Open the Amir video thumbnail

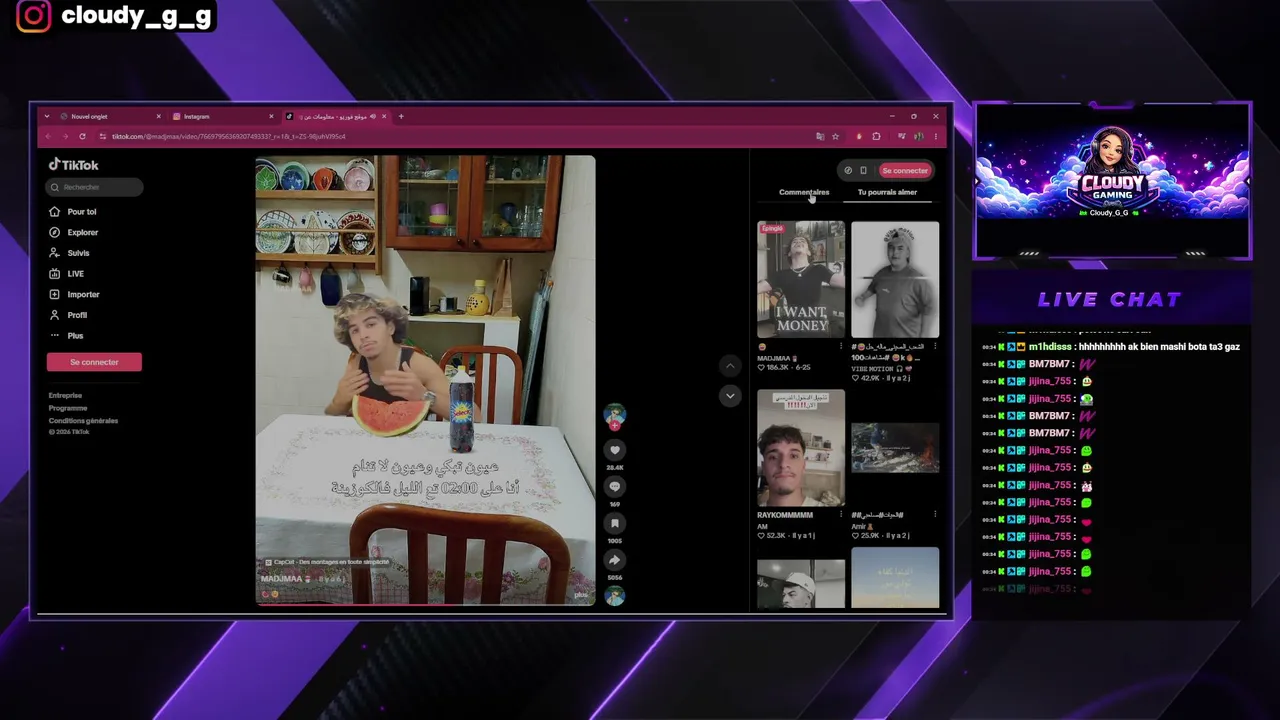tap(895, 448)
